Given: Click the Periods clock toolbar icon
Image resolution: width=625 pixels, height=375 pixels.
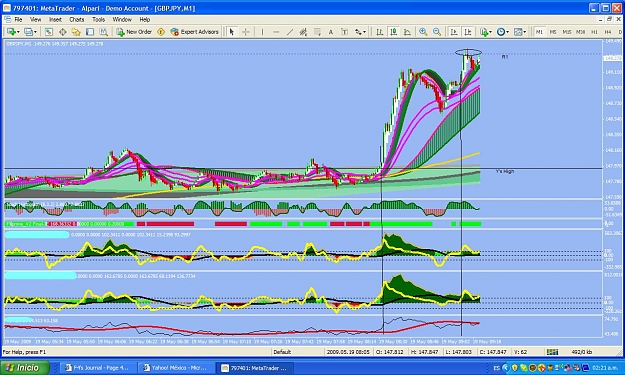Looking at the screenshot, I should (501, 32).
